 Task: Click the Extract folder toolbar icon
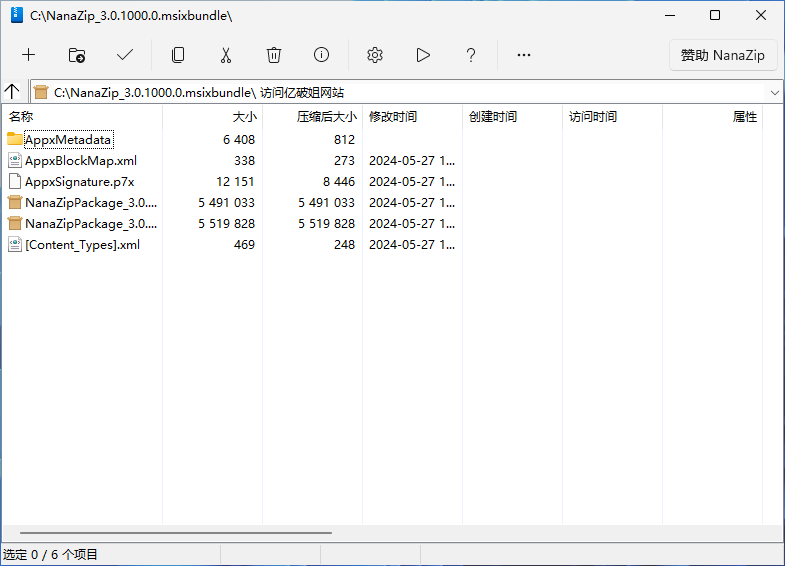click(77, 55)
